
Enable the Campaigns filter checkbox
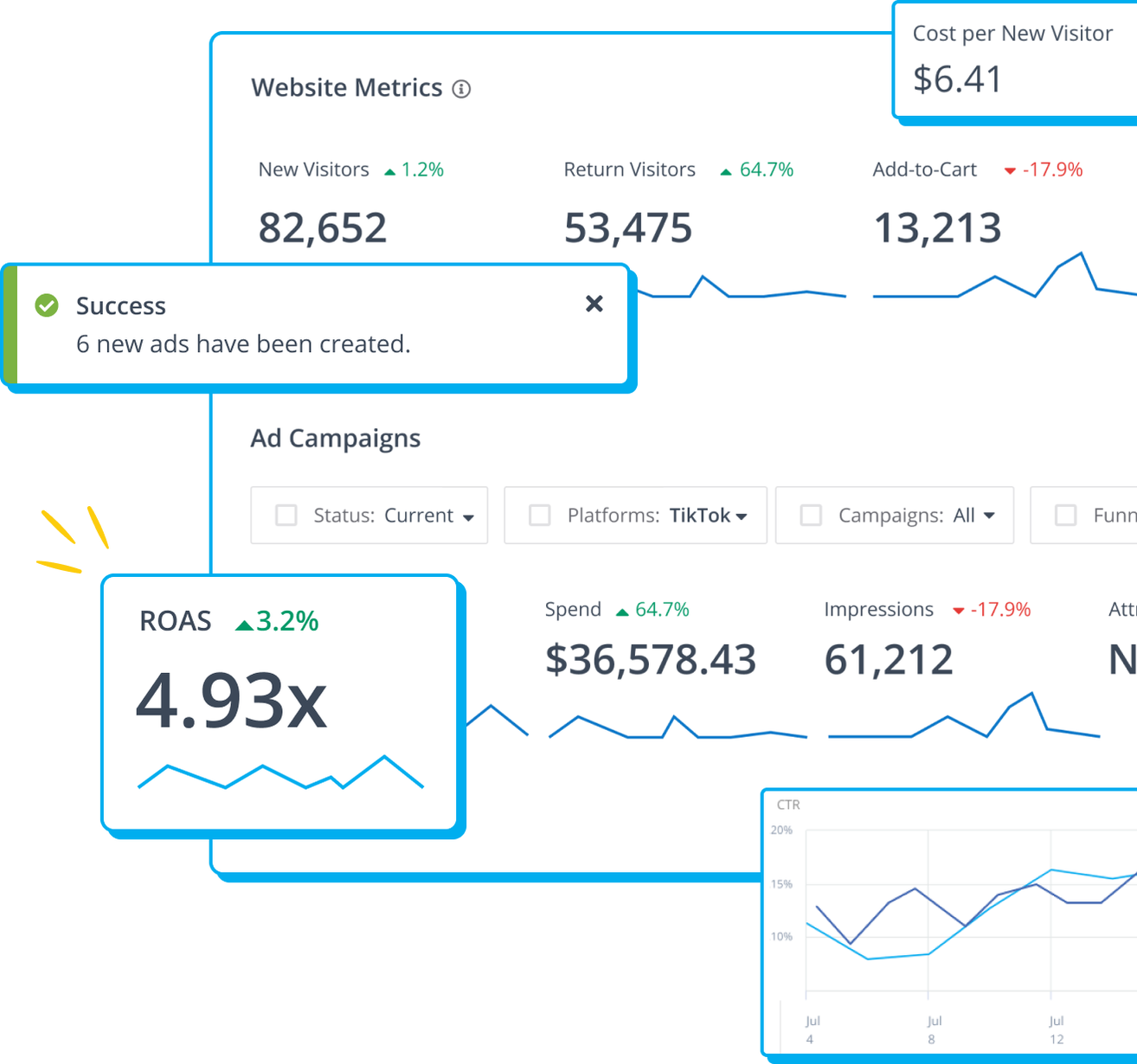(x=811, y=515)
